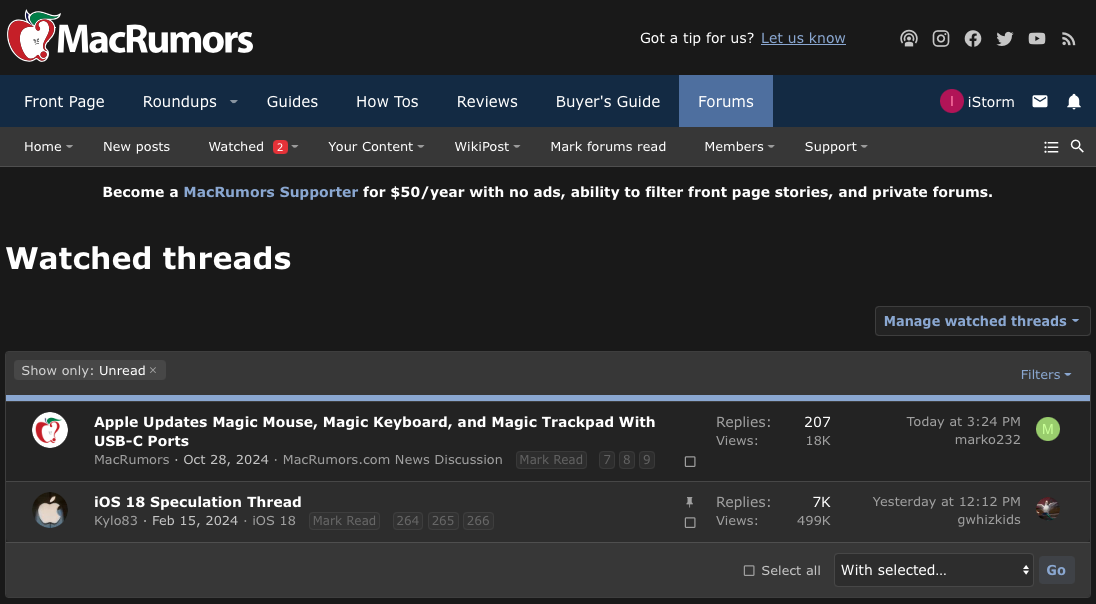Open the iStorm account name

(x=991, y=102)
